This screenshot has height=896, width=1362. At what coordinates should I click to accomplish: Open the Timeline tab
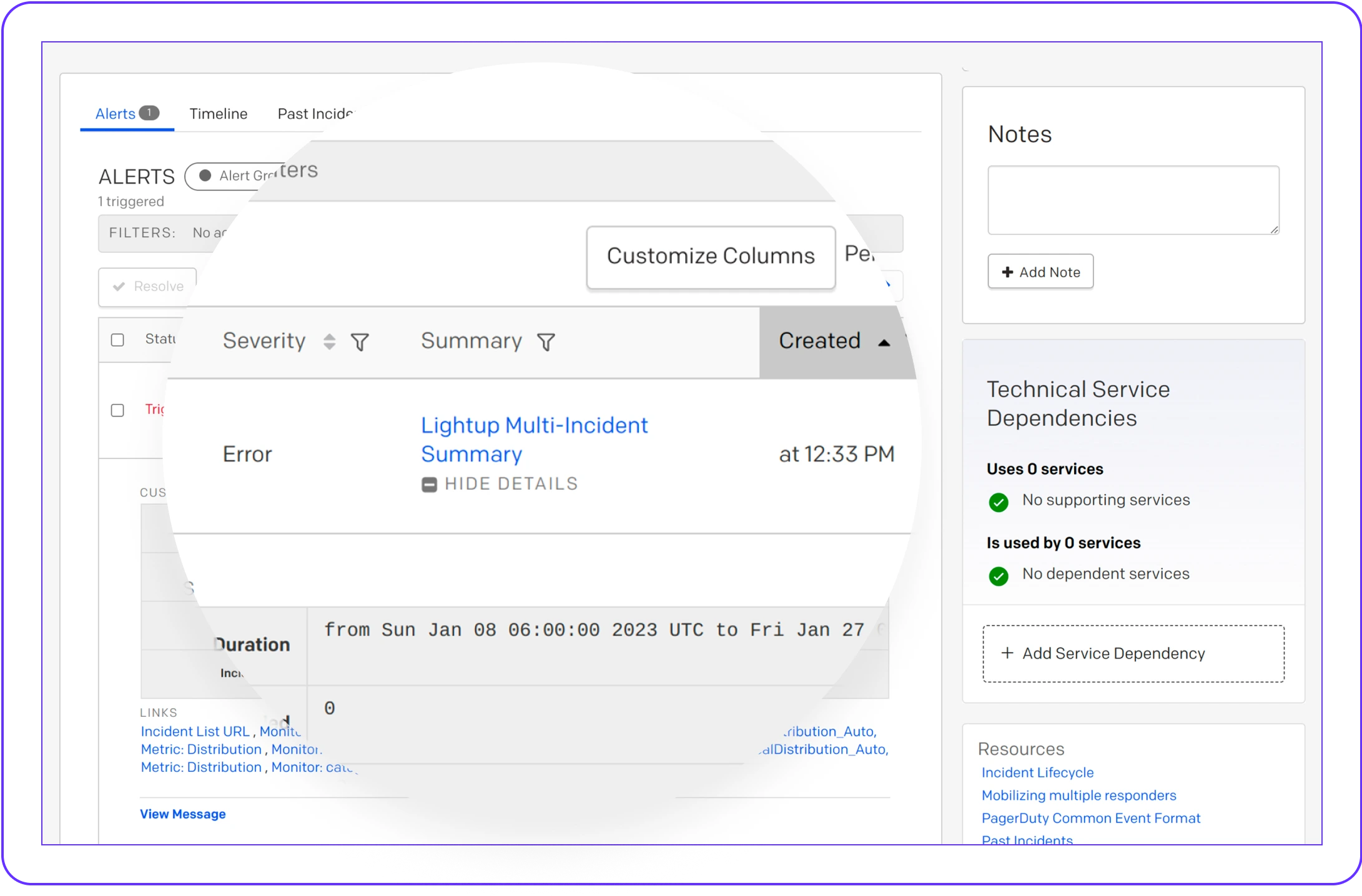pos(219,114)
